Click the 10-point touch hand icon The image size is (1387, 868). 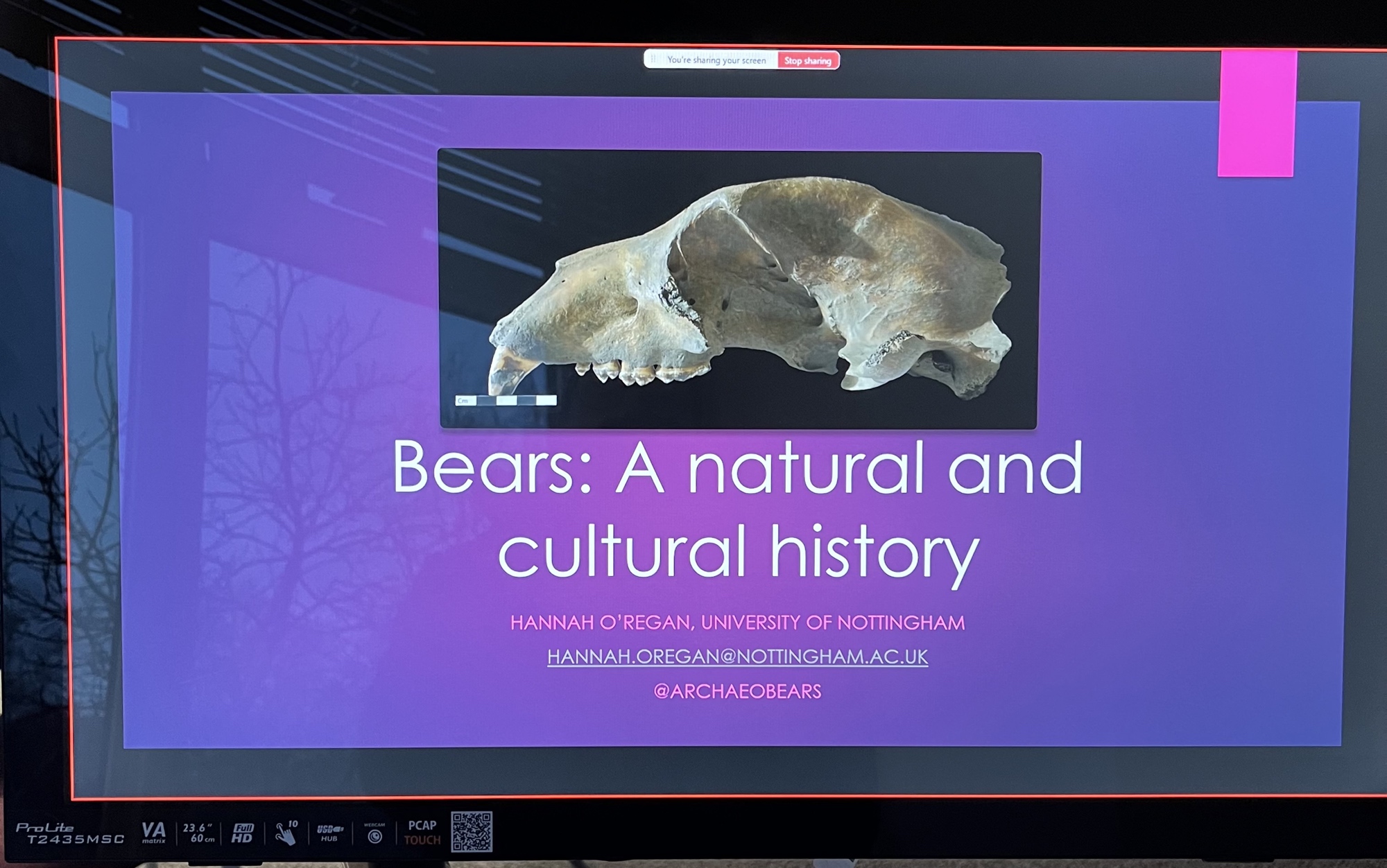[x=286, y=833]
